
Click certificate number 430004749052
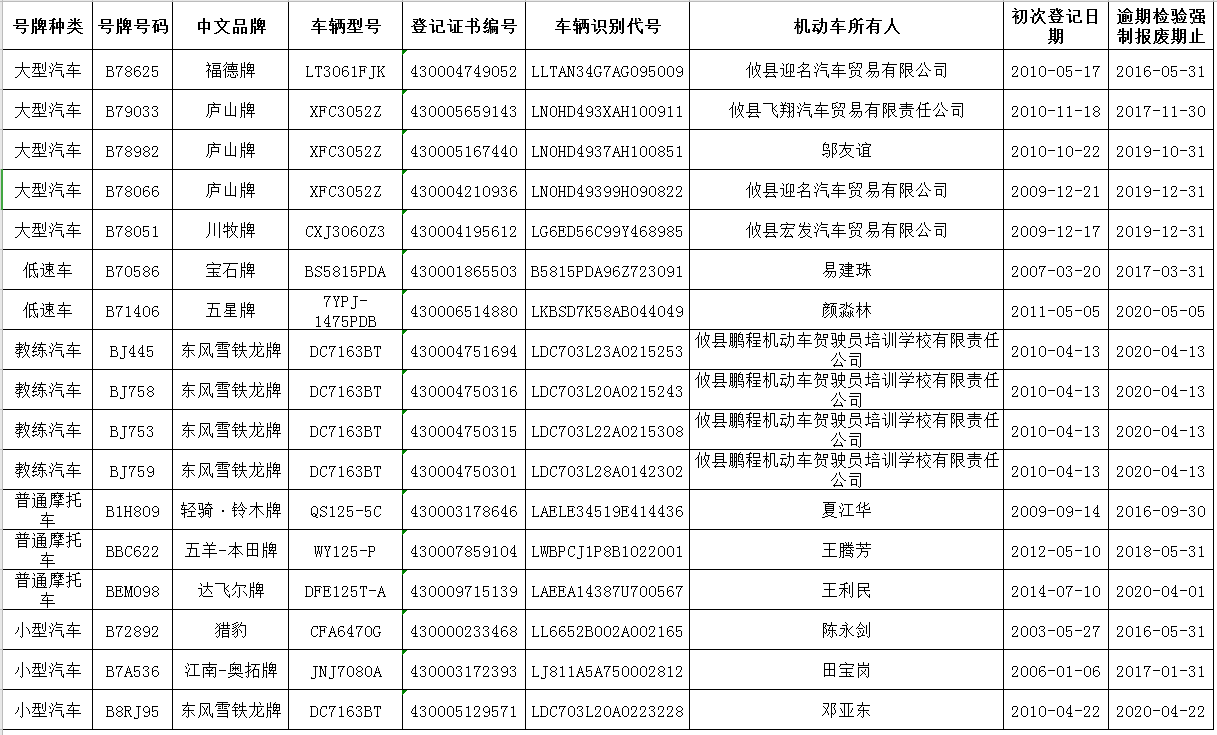point(464,71)
